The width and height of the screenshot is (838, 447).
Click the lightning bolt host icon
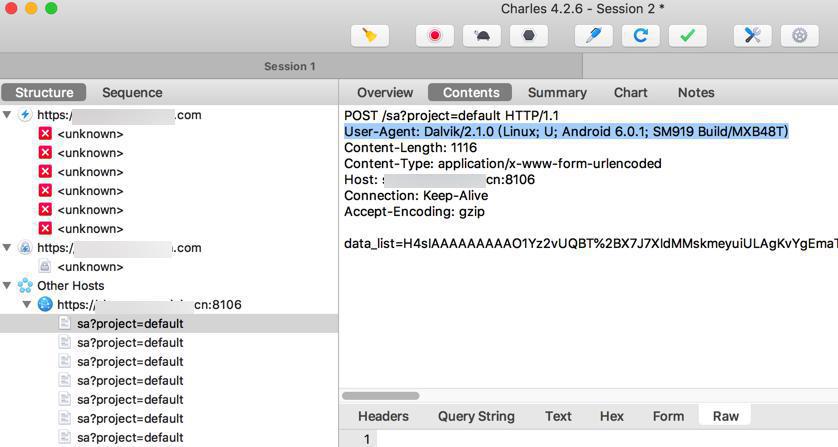[x=25, y=115]
